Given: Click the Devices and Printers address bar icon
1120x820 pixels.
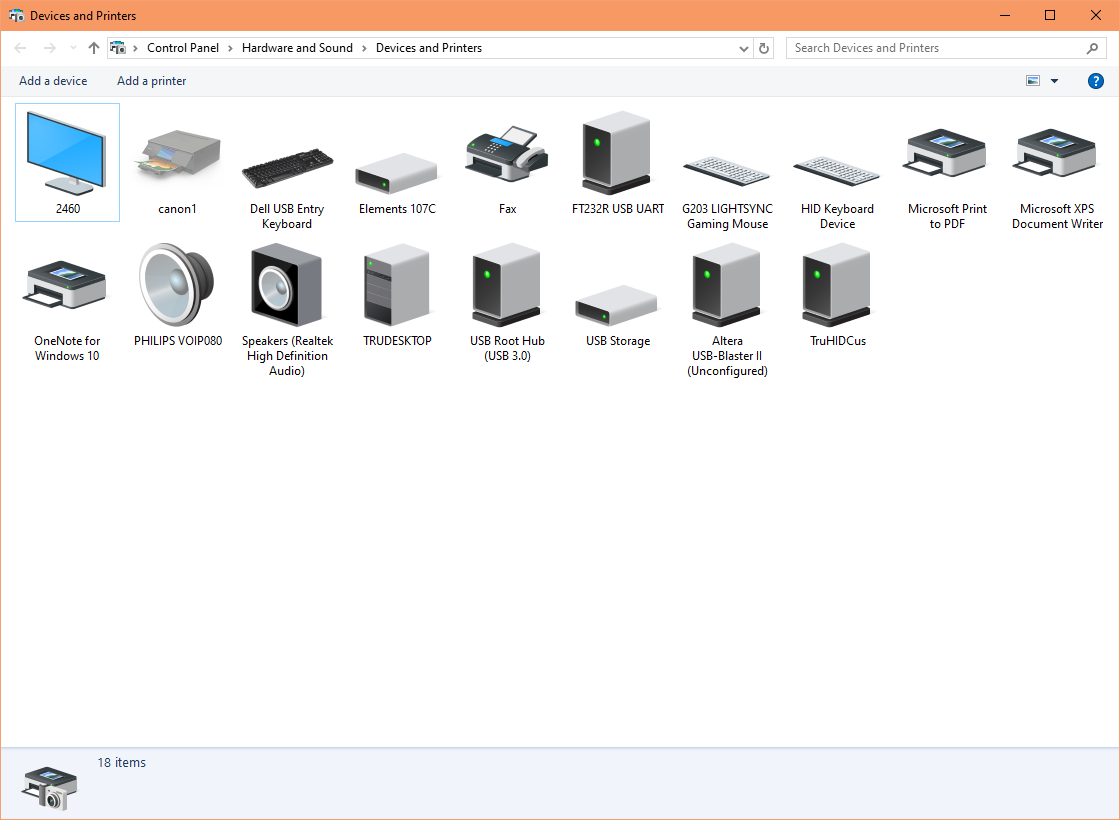Looking at the screenshot, I should click(x=118, y=48).
